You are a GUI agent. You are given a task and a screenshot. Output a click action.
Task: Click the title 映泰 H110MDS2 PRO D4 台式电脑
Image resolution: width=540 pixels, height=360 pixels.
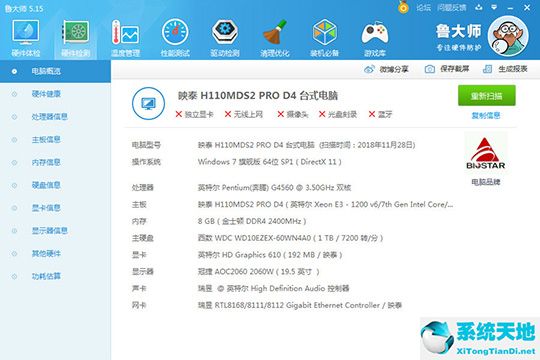(258, 95)
